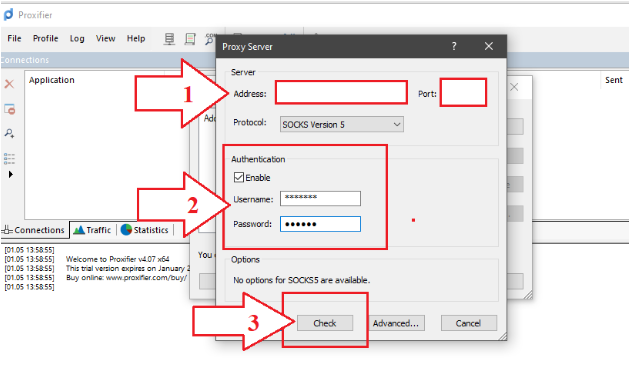The image size is (631, 368).
Task: Click the Password input field
Action: click(x=320, y=224)
